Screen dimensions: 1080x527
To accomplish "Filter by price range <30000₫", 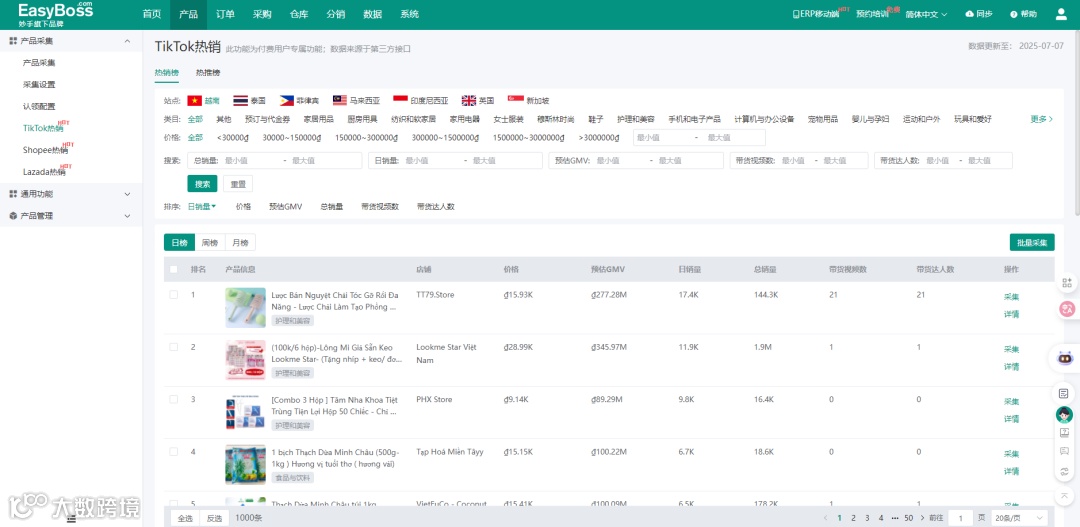I will [x=233, y=137].
